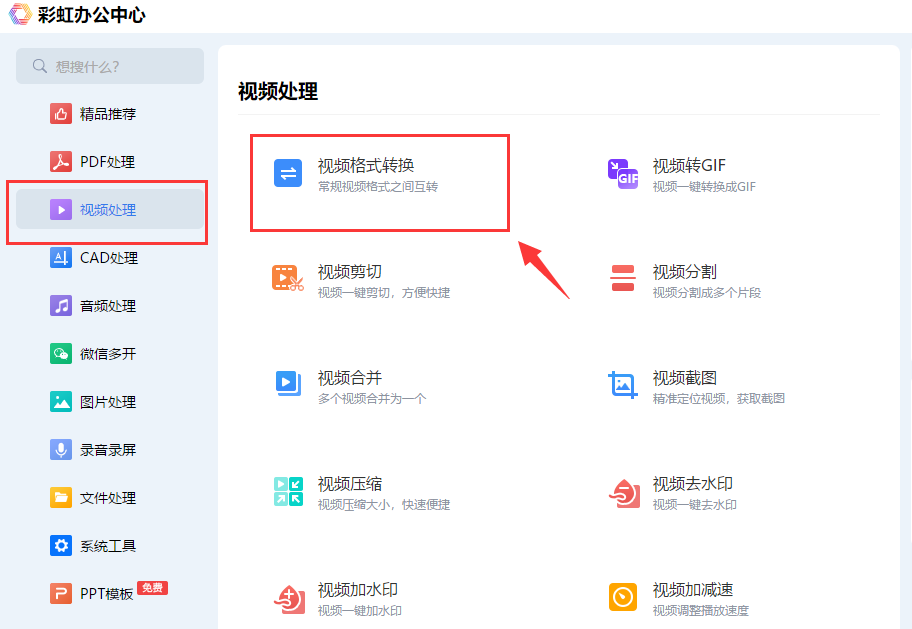Open 视频压缩 tool title
This screenshot has width=912, height=629.
pyautogui.click(x=350, y=484)
